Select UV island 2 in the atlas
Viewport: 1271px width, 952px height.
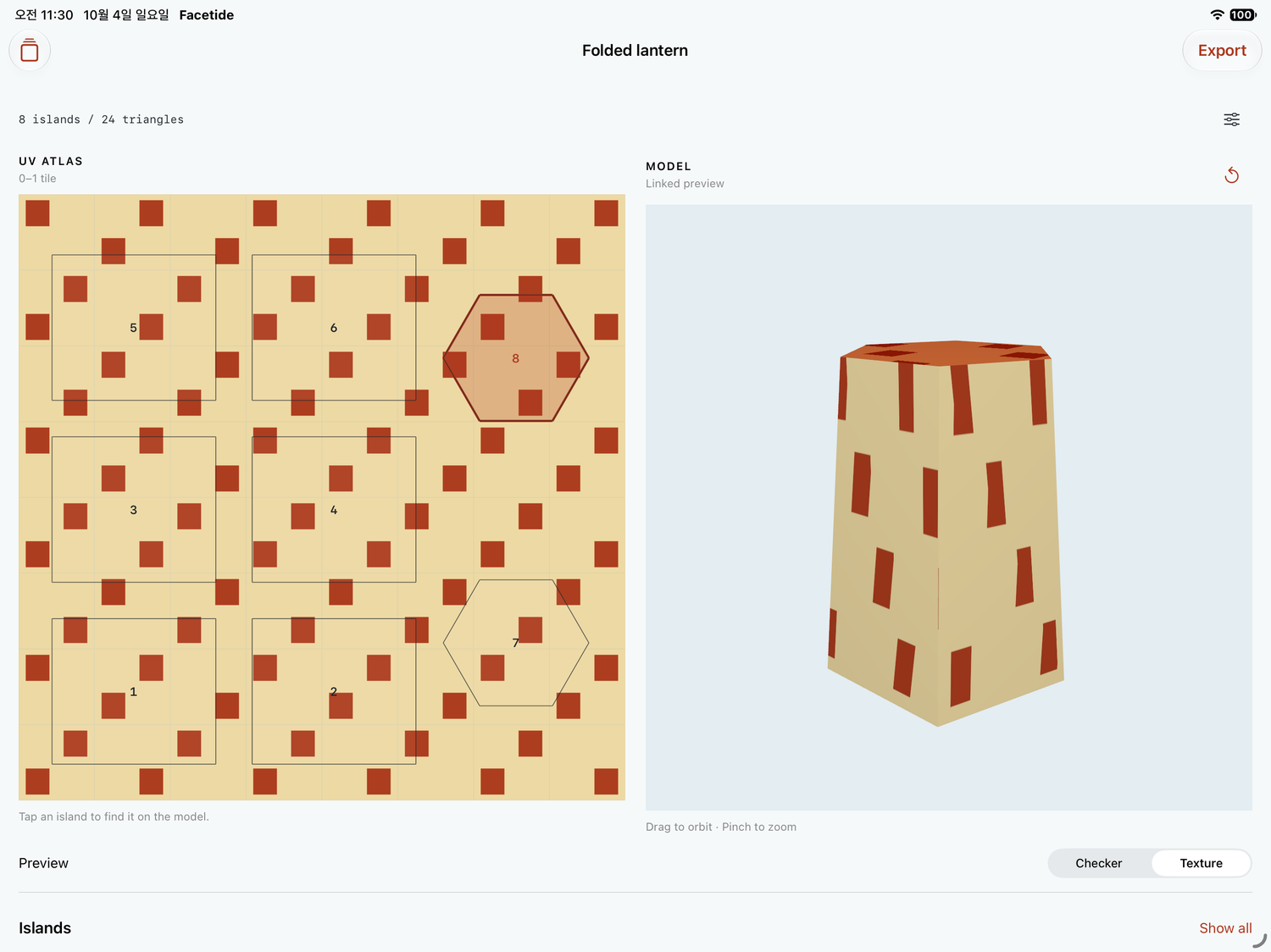pos(334,691)
